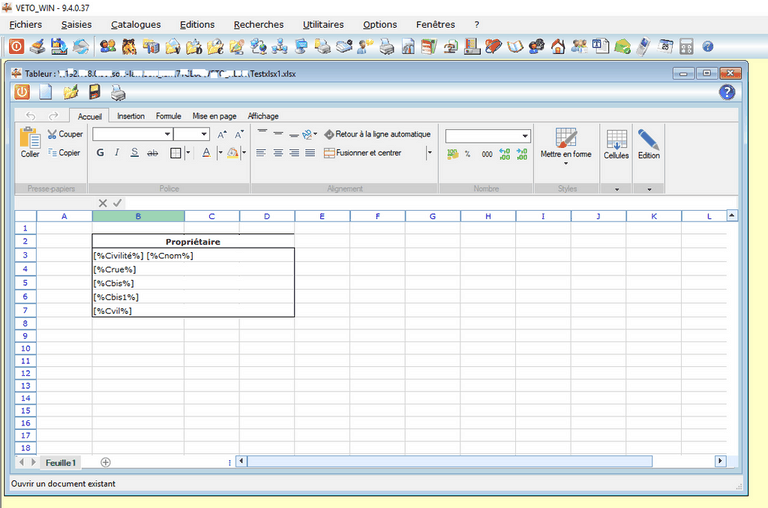Image resolution: width=768 pixels, height=508 pixels.
Task: Expand the Mettre en forme dropdown
Action: pos(566,163)
